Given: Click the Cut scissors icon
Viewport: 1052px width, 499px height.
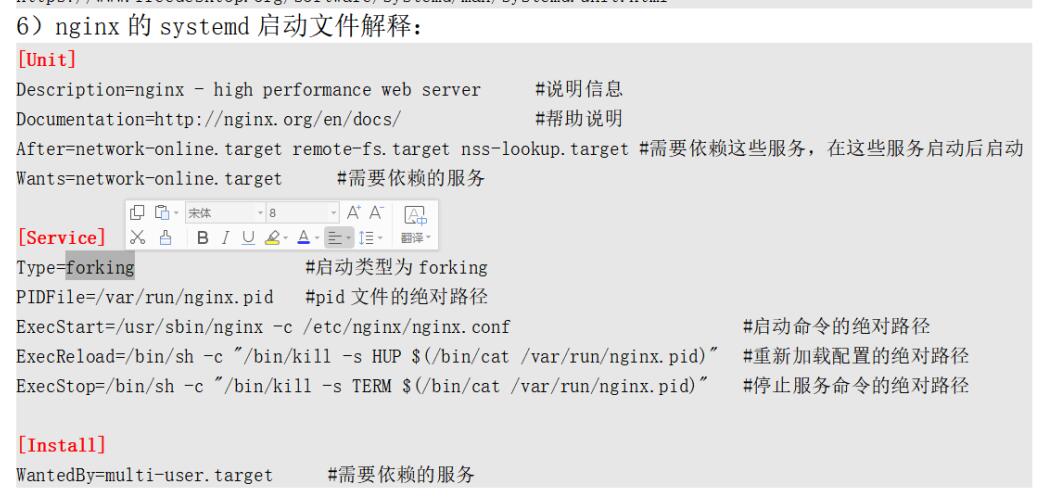Looking at the screenshot, I should pyautogui.click(x=137, y=237).
